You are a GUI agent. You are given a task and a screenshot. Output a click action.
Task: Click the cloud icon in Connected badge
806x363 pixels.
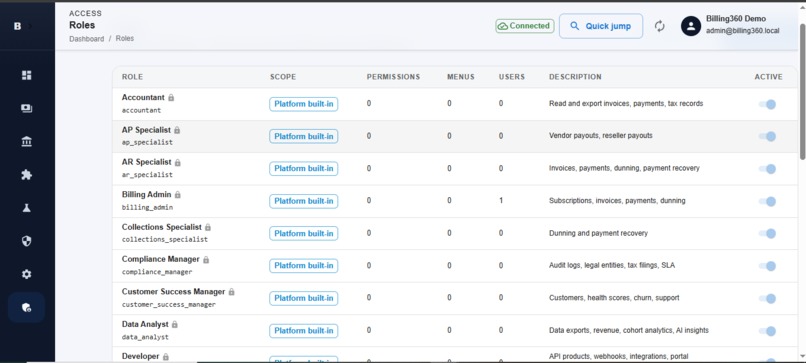coord(503,26)
